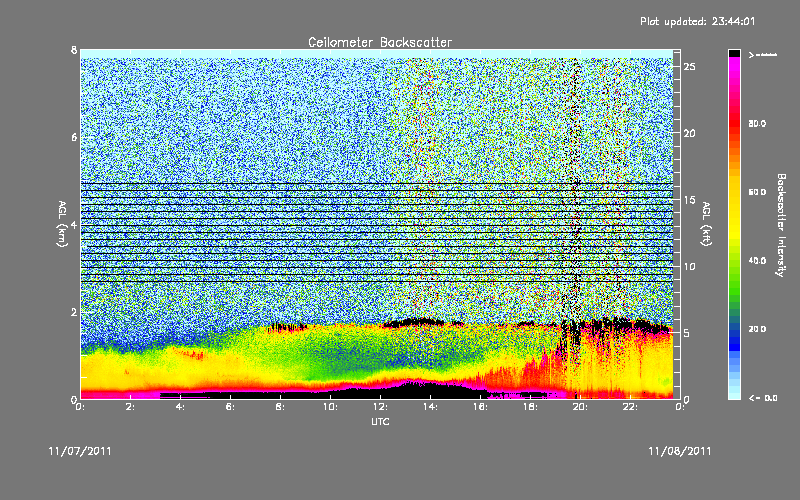
Task: Click the "22:" UTC hour tick label
Action: [x=630, y=407]
